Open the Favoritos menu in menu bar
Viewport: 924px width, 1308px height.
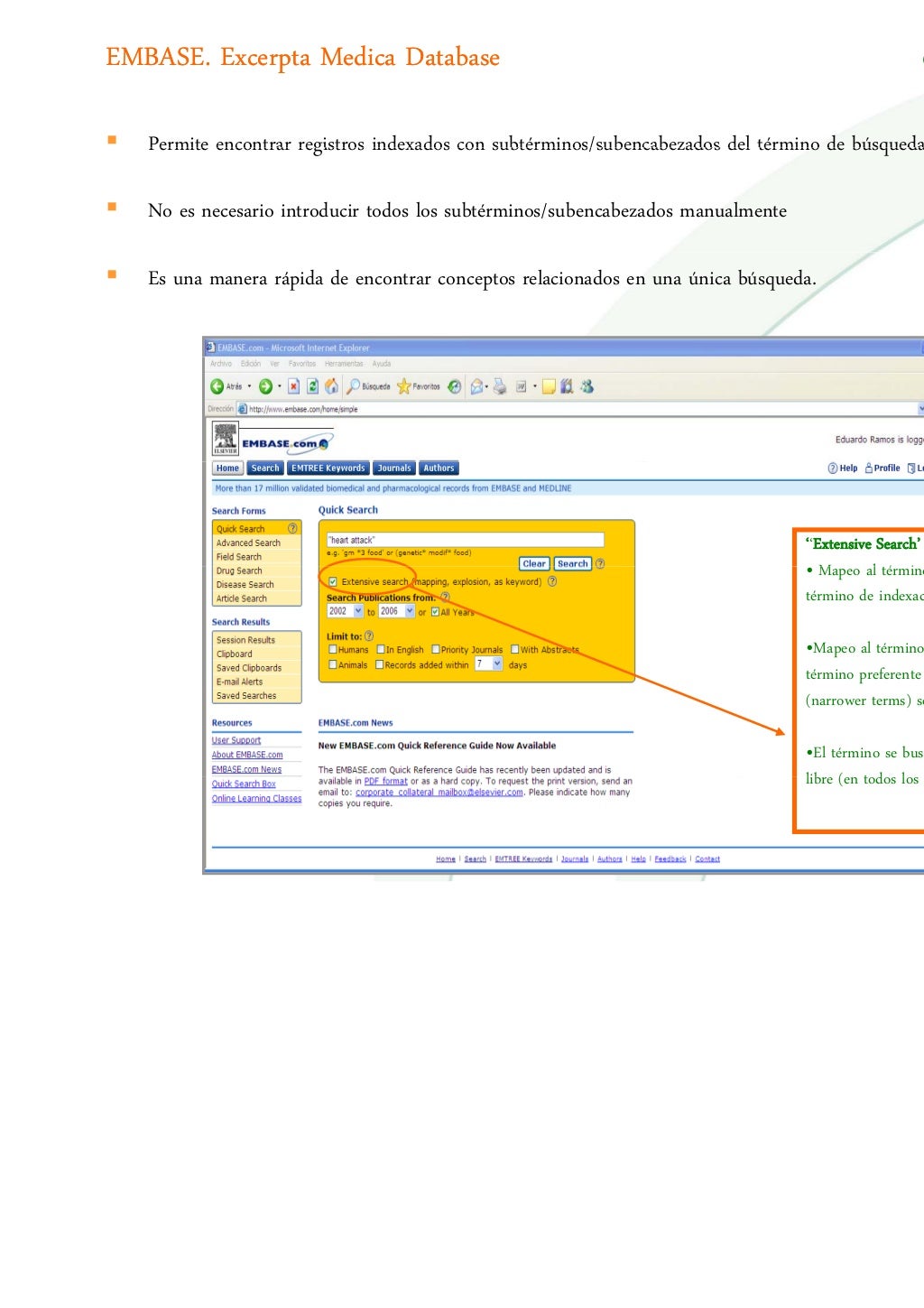pyautogui.click(x=302, y=364)
